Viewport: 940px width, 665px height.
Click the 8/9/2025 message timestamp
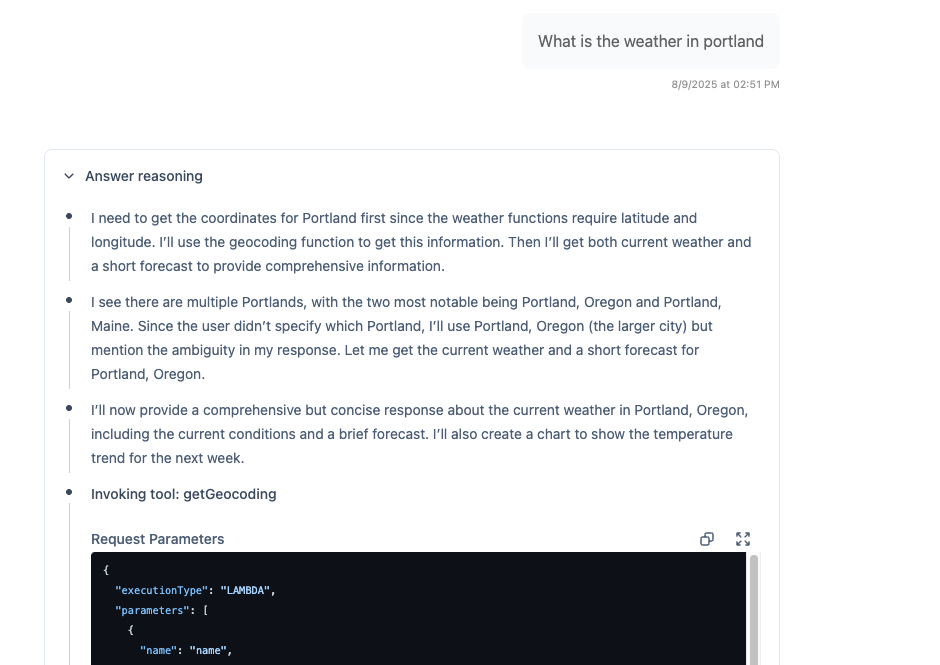pos(725,85)
